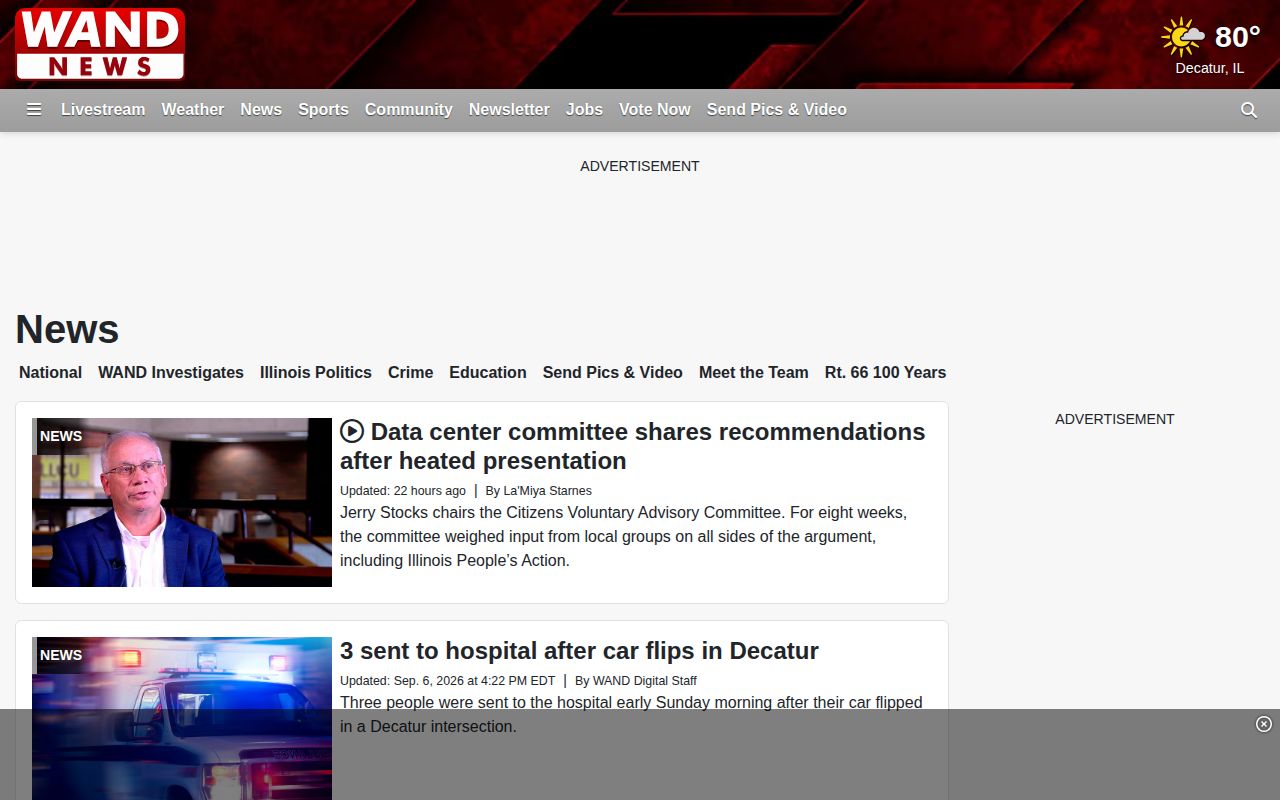The width and height of the screenshot is (1280, 800).
Task: Open the sunny weather icon
Action: [x=1183, y=37]
